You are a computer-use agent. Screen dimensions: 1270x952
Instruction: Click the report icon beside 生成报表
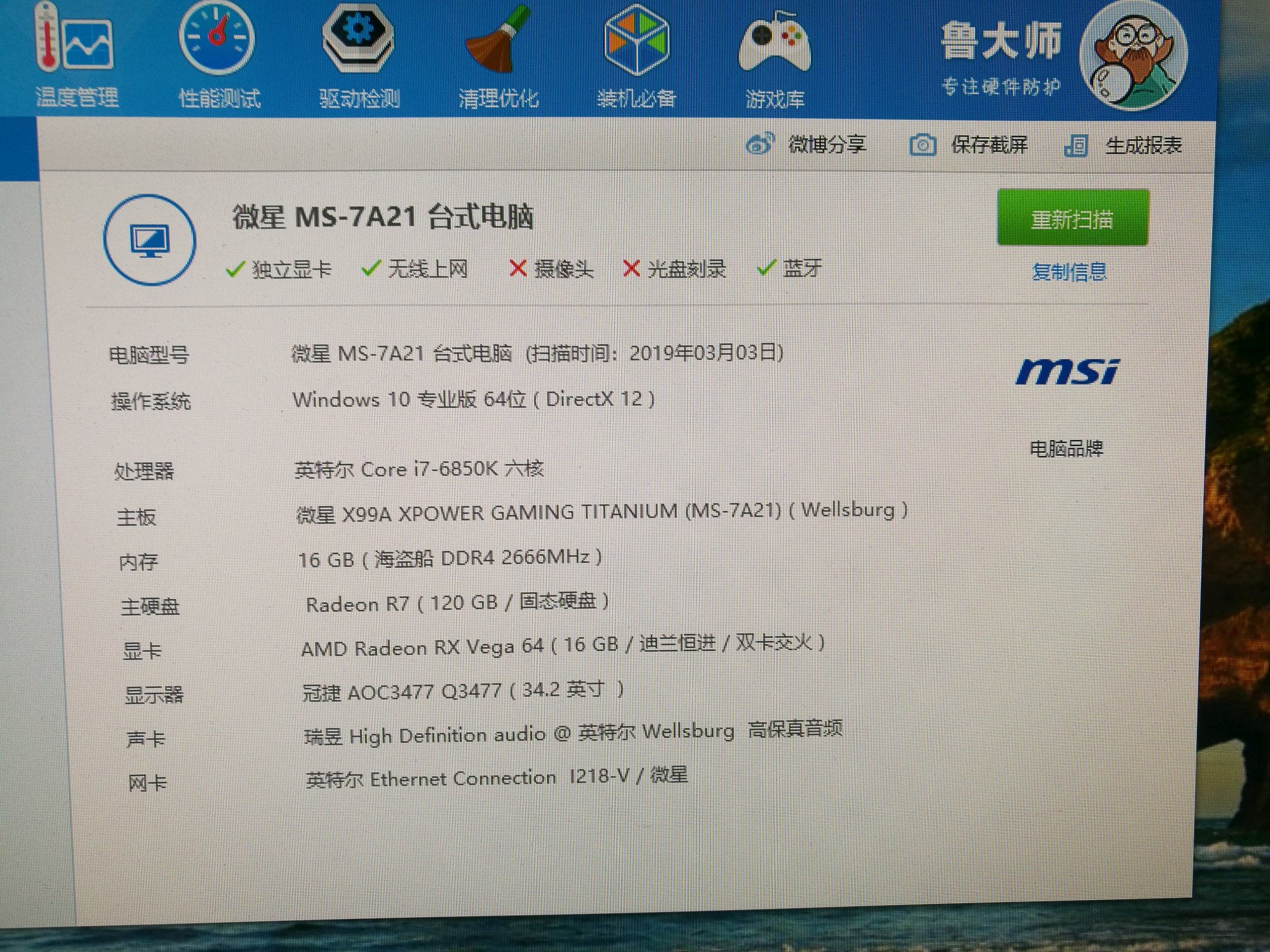pos(1076,146)
